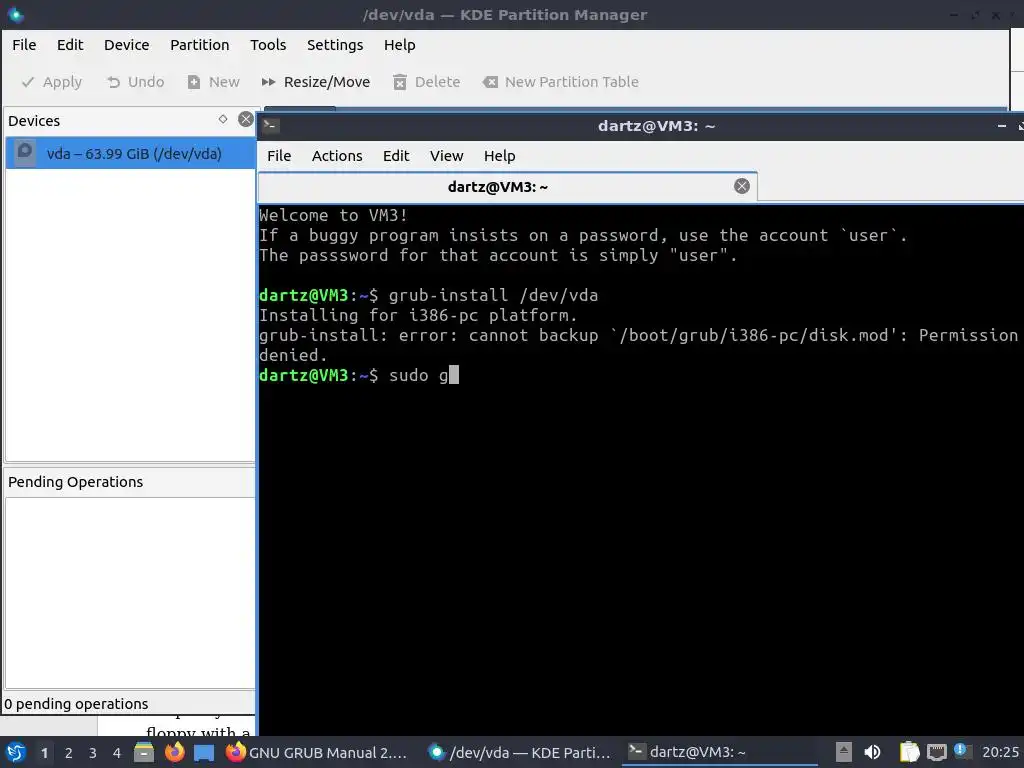Open the Actions menu in terminal
The image size is (1024, 768).
click(x=337, y=156)
